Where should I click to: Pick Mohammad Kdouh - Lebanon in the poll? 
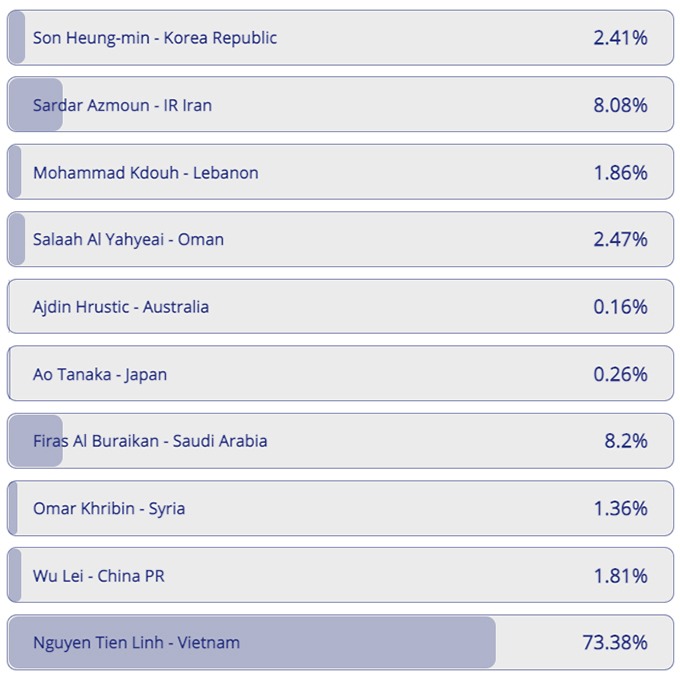click(145, 172)
